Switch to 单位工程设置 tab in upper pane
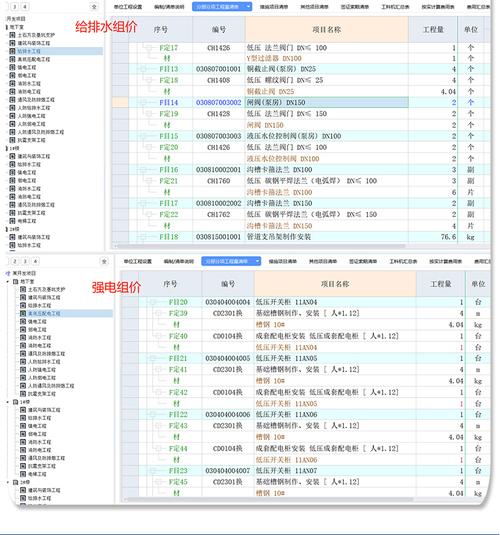This screenshot has width=500, height=535. [128, 7]
